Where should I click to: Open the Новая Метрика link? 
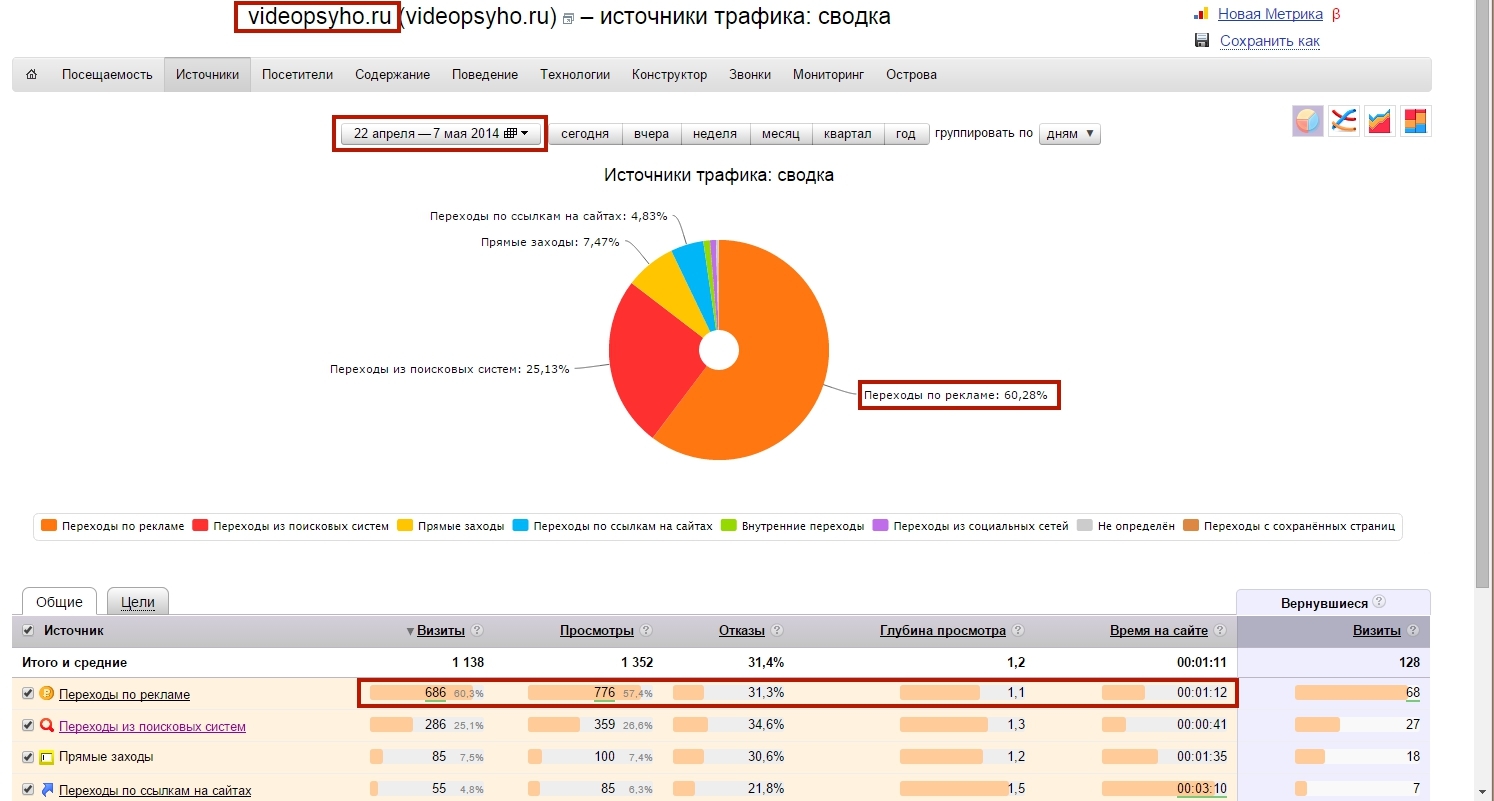click(x=1270, y=14)
